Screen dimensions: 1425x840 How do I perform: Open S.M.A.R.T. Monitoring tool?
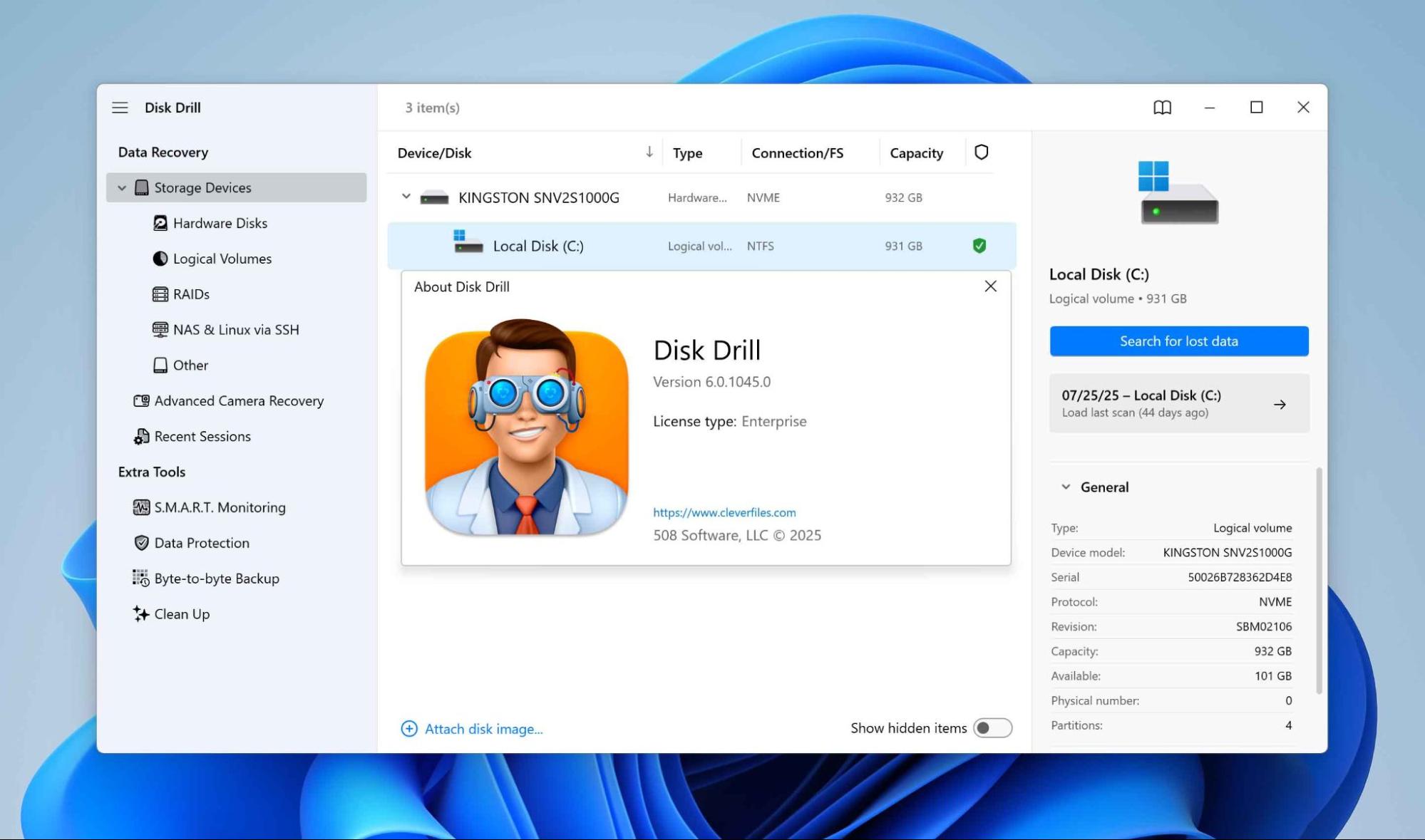219,507
